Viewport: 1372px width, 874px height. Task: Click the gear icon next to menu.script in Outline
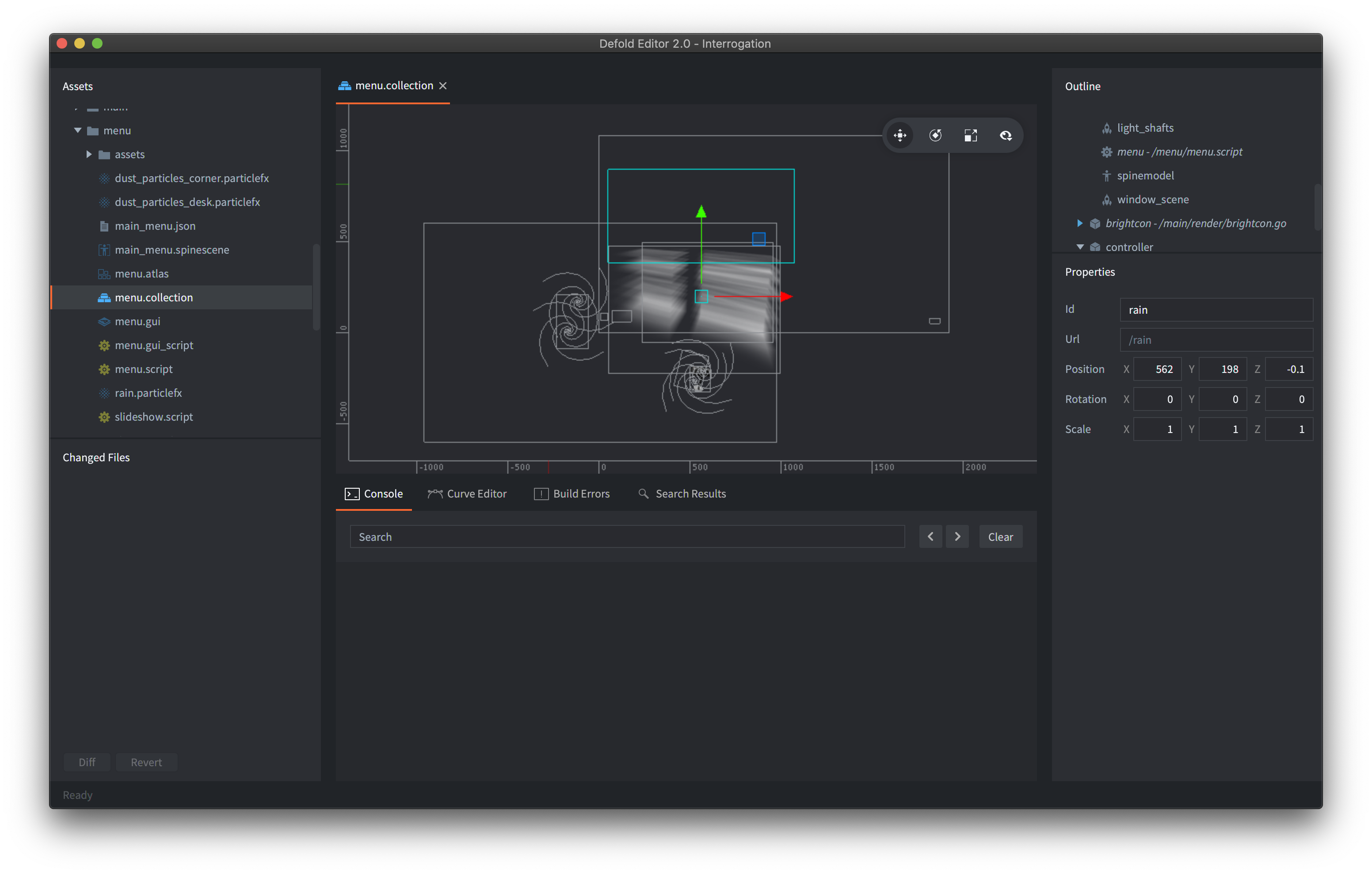point(1106,152)
